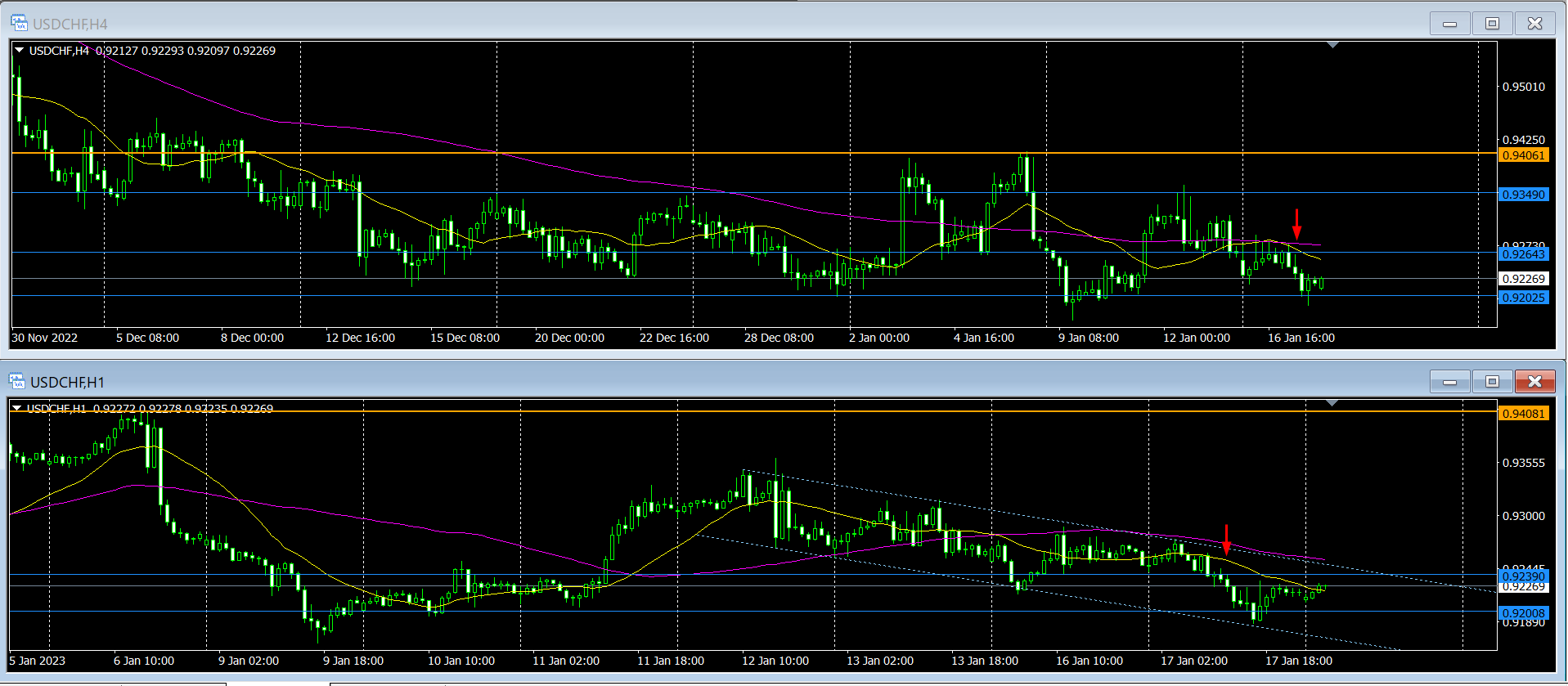Click the chart shift marker on H4 chart
The width and height of the screenshot is (1568, 686).
coord(1333,45)
